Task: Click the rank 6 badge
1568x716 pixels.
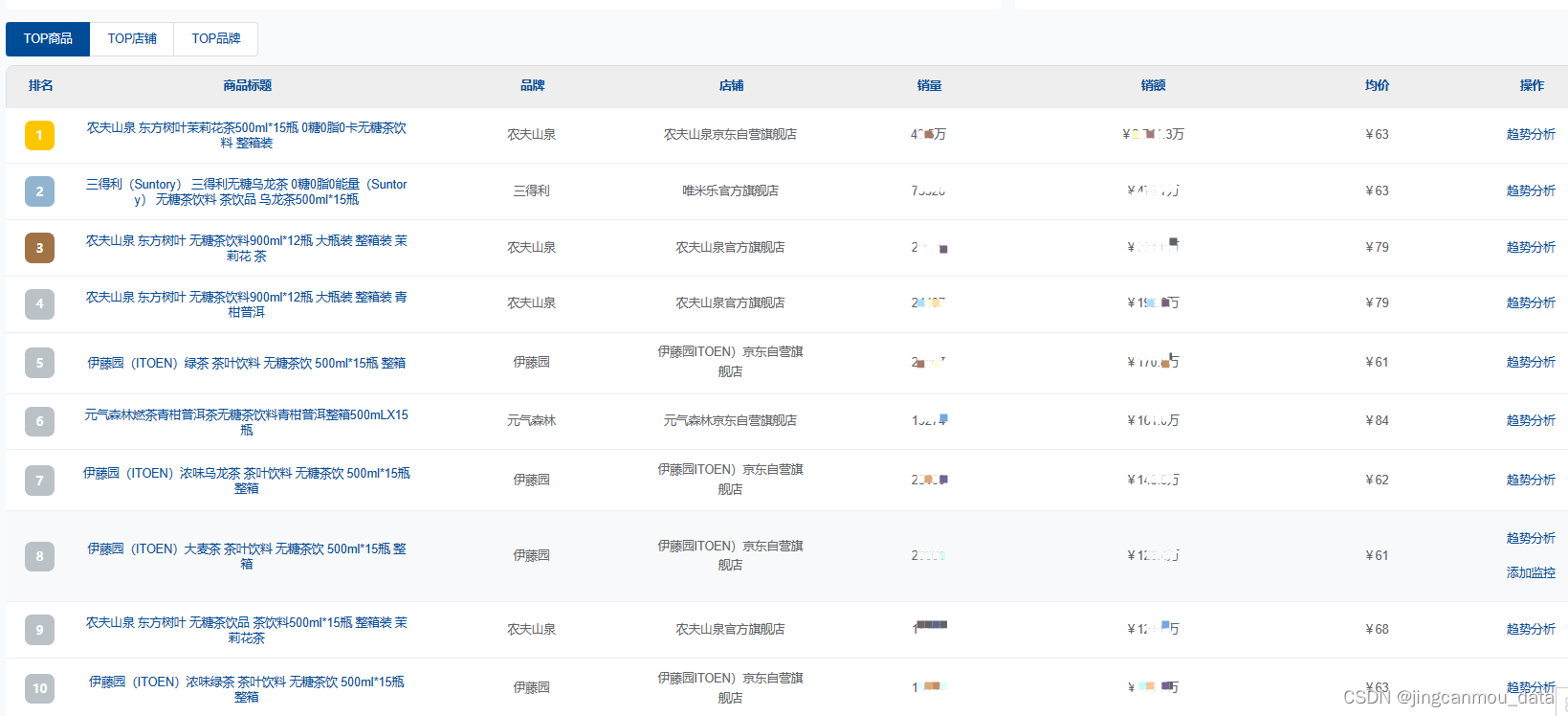Action: 39,421
